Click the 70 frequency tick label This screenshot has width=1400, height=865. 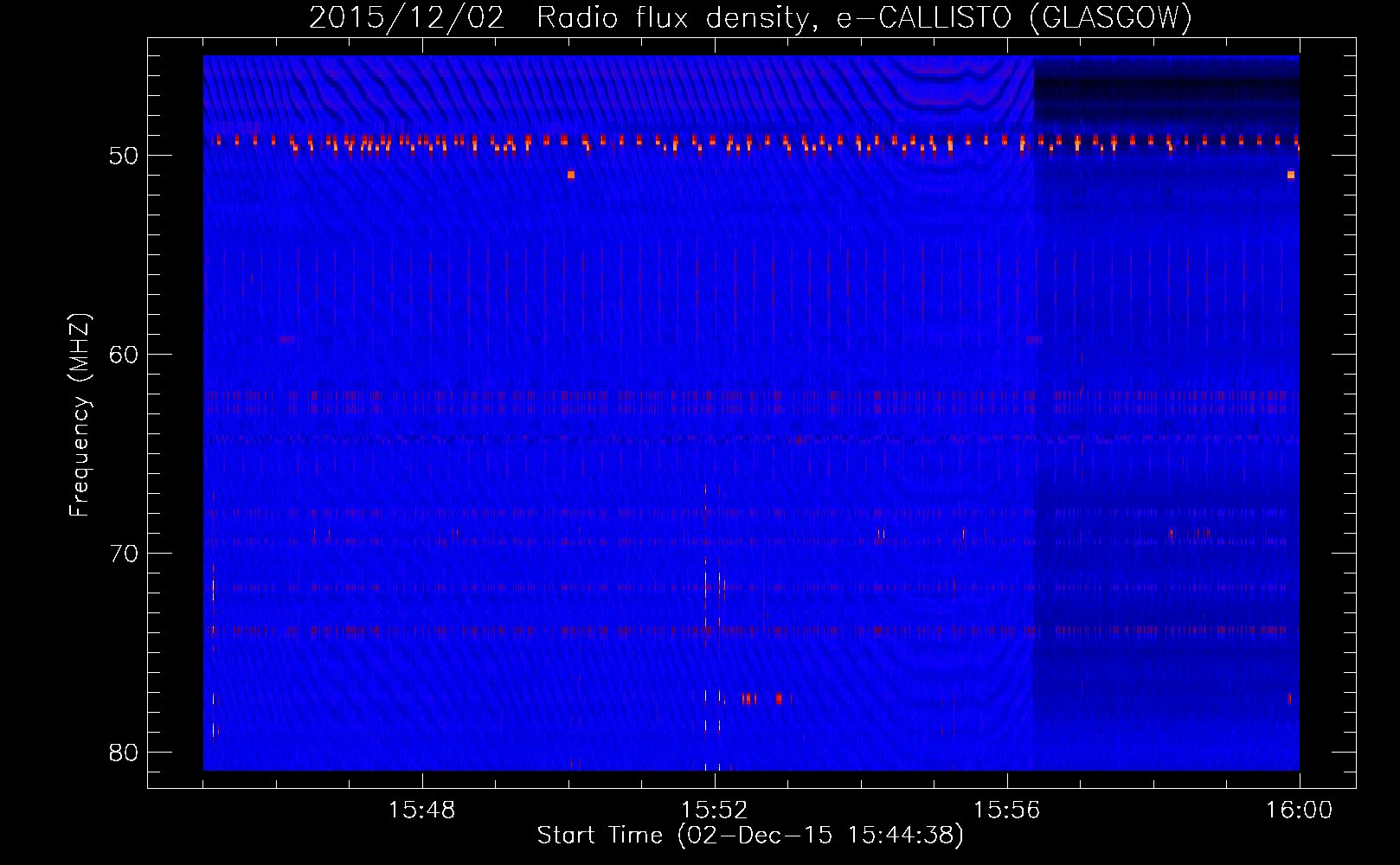[125, 554]
